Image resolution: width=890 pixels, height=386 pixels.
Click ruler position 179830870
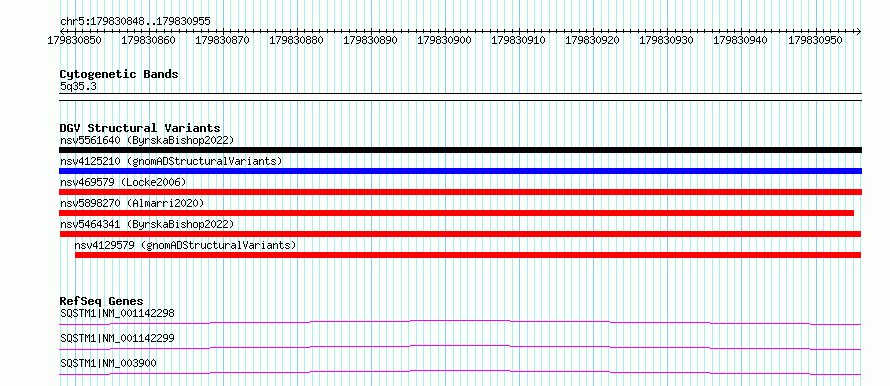tap(222, 40)
